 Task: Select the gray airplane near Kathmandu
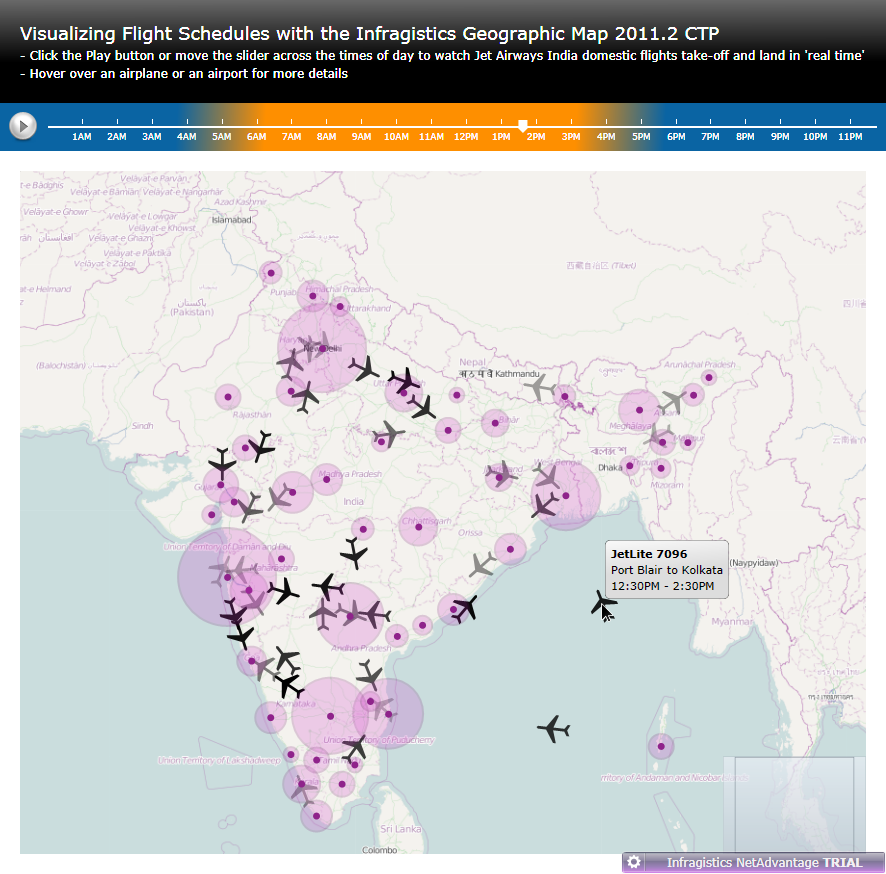click(x=540, y=387)
